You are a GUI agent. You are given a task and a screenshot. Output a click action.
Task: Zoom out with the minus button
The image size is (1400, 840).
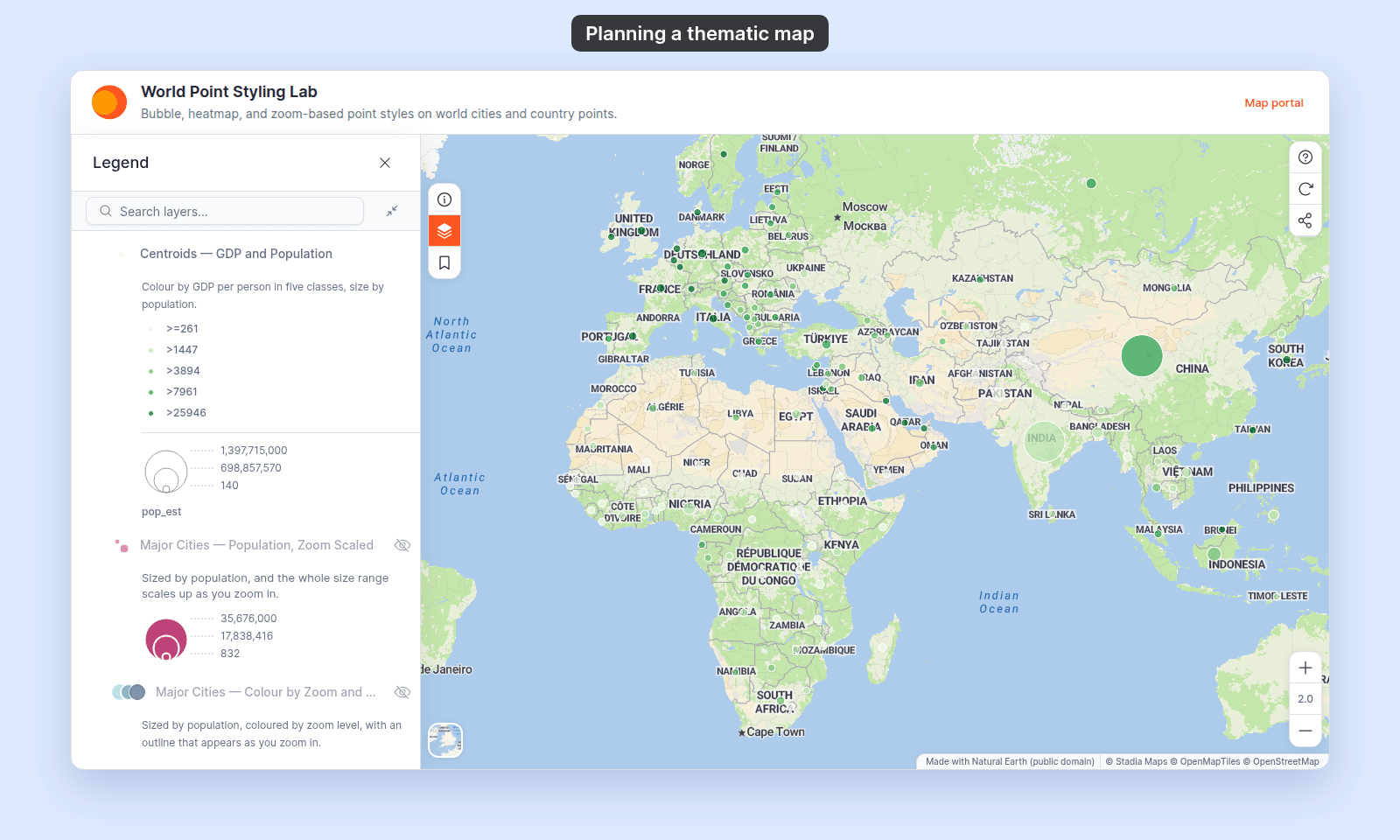coord(1305,731)
